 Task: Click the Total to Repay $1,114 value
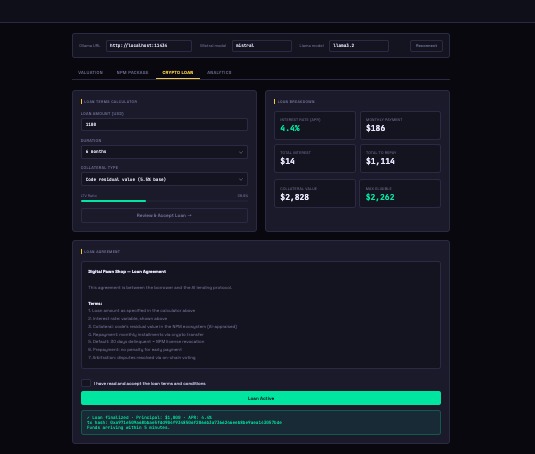(x=380, y=161)
